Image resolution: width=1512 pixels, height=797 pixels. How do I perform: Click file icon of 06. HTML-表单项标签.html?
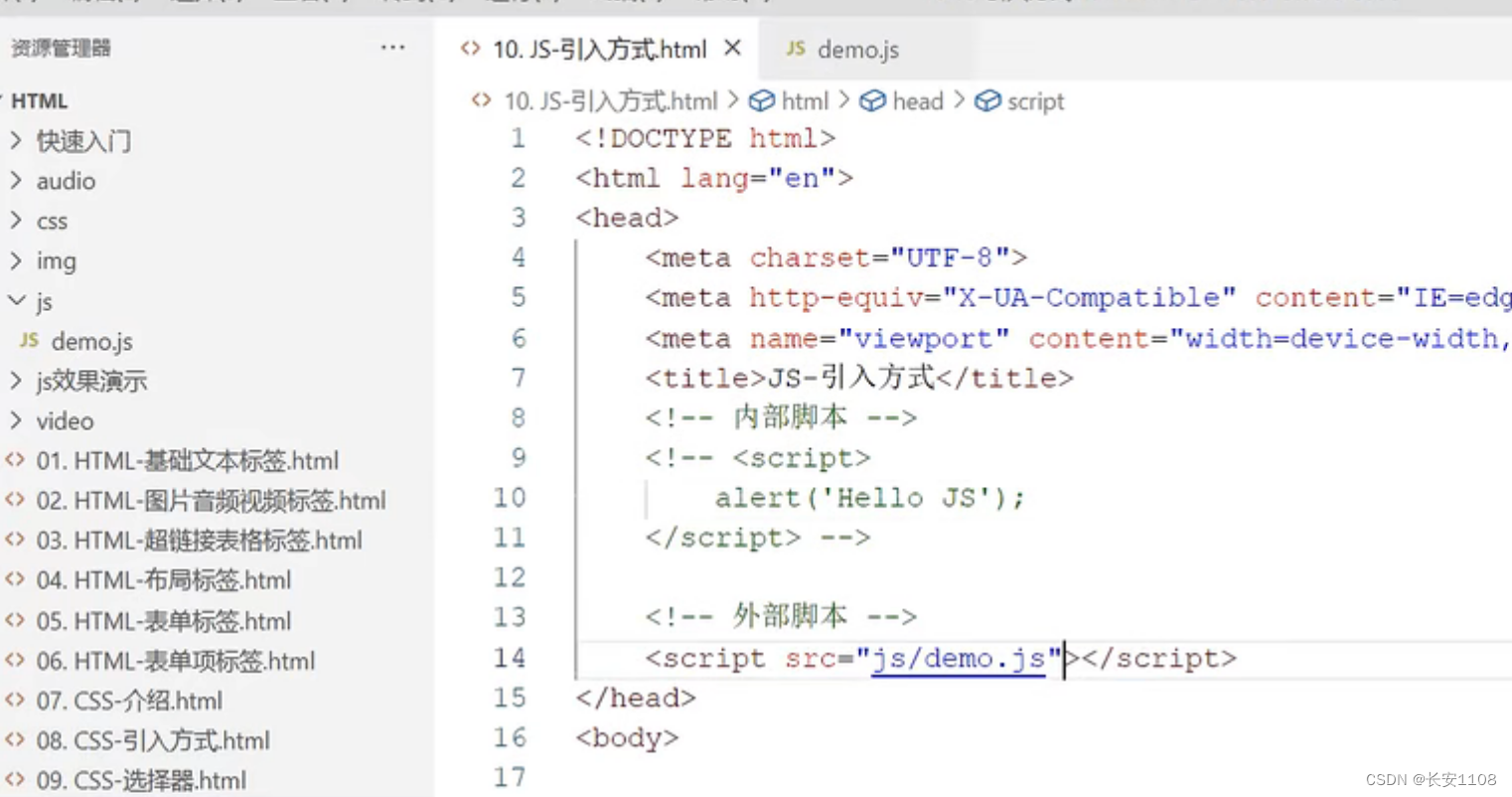pos(14,660)
